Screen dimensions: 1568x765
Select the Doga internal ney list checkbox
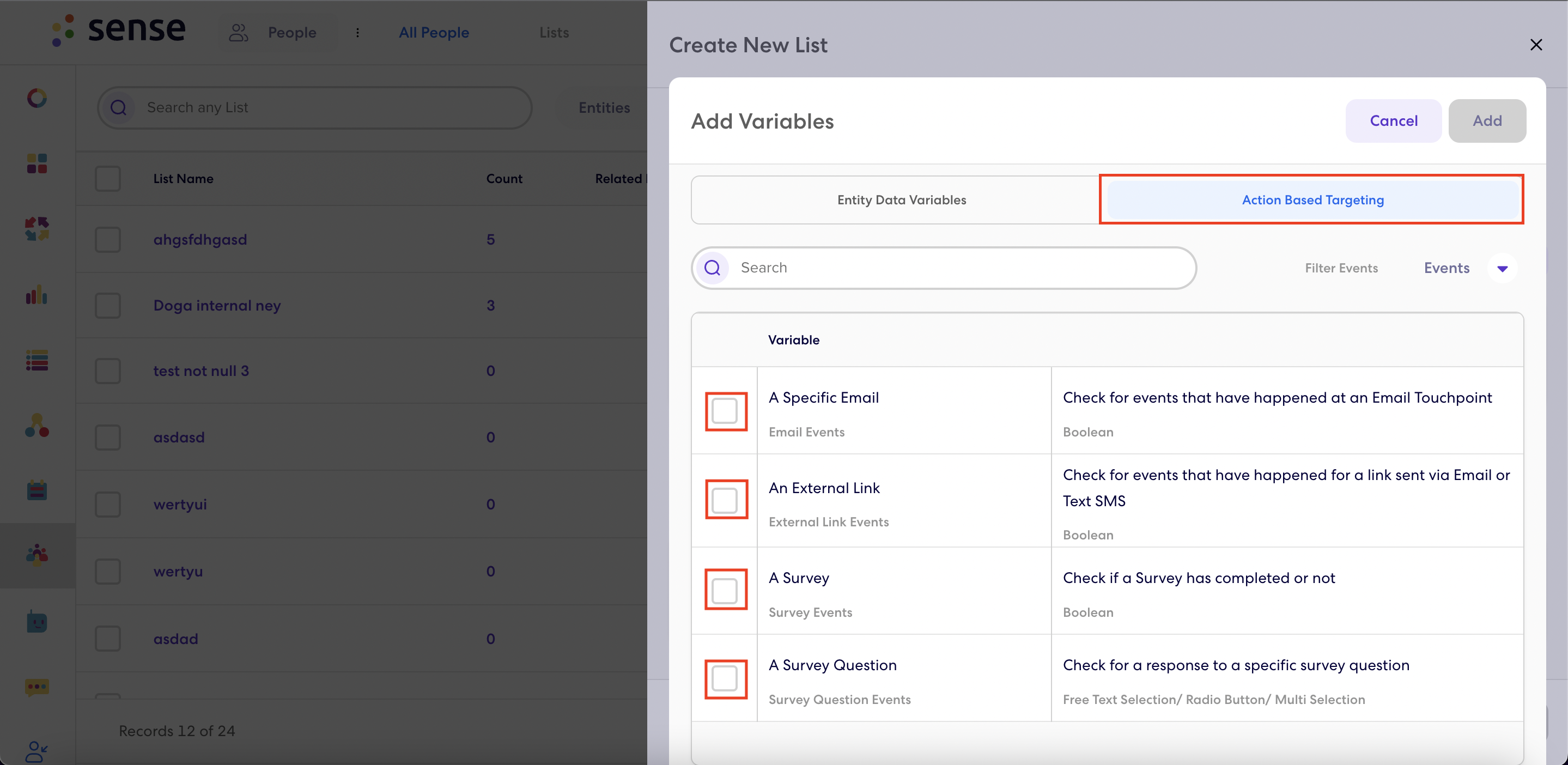click(108, 306)
